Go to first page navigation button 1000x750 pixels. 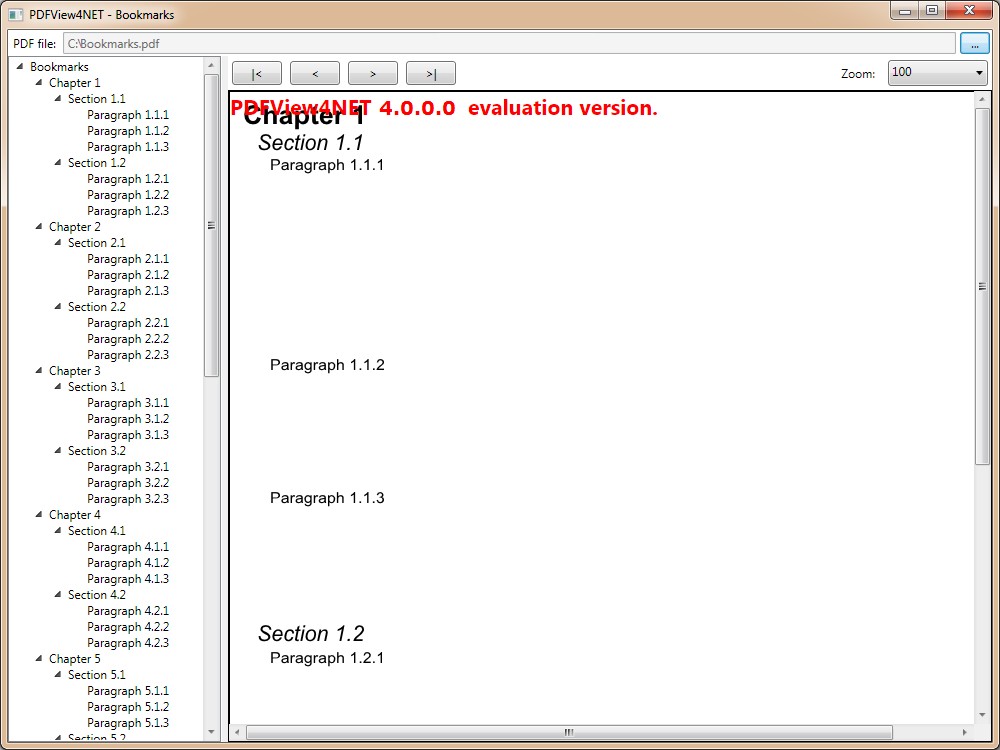[257, 73]
